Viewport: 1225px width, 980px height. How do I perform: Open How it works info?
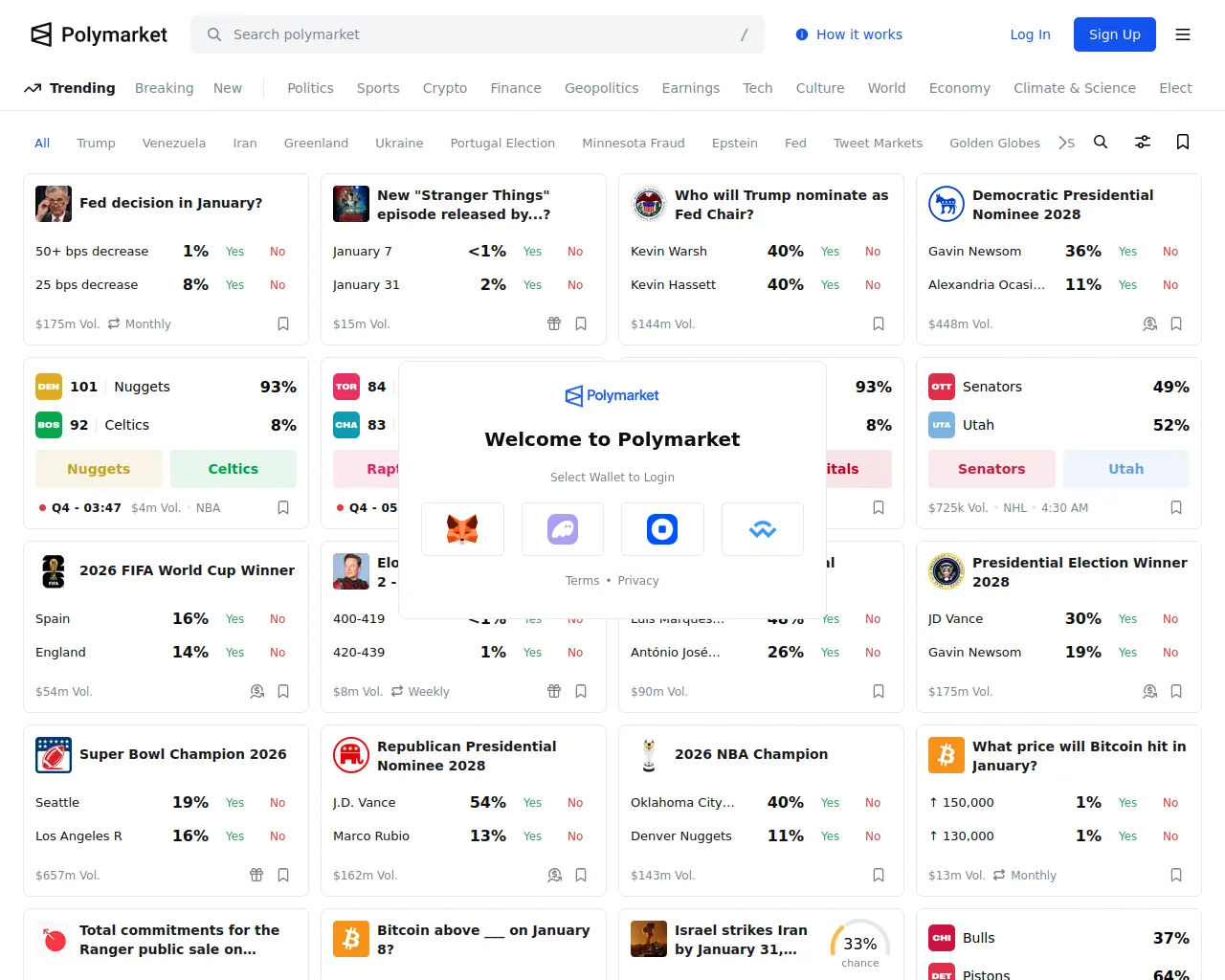pyautogui.click(x=849, y=34)
